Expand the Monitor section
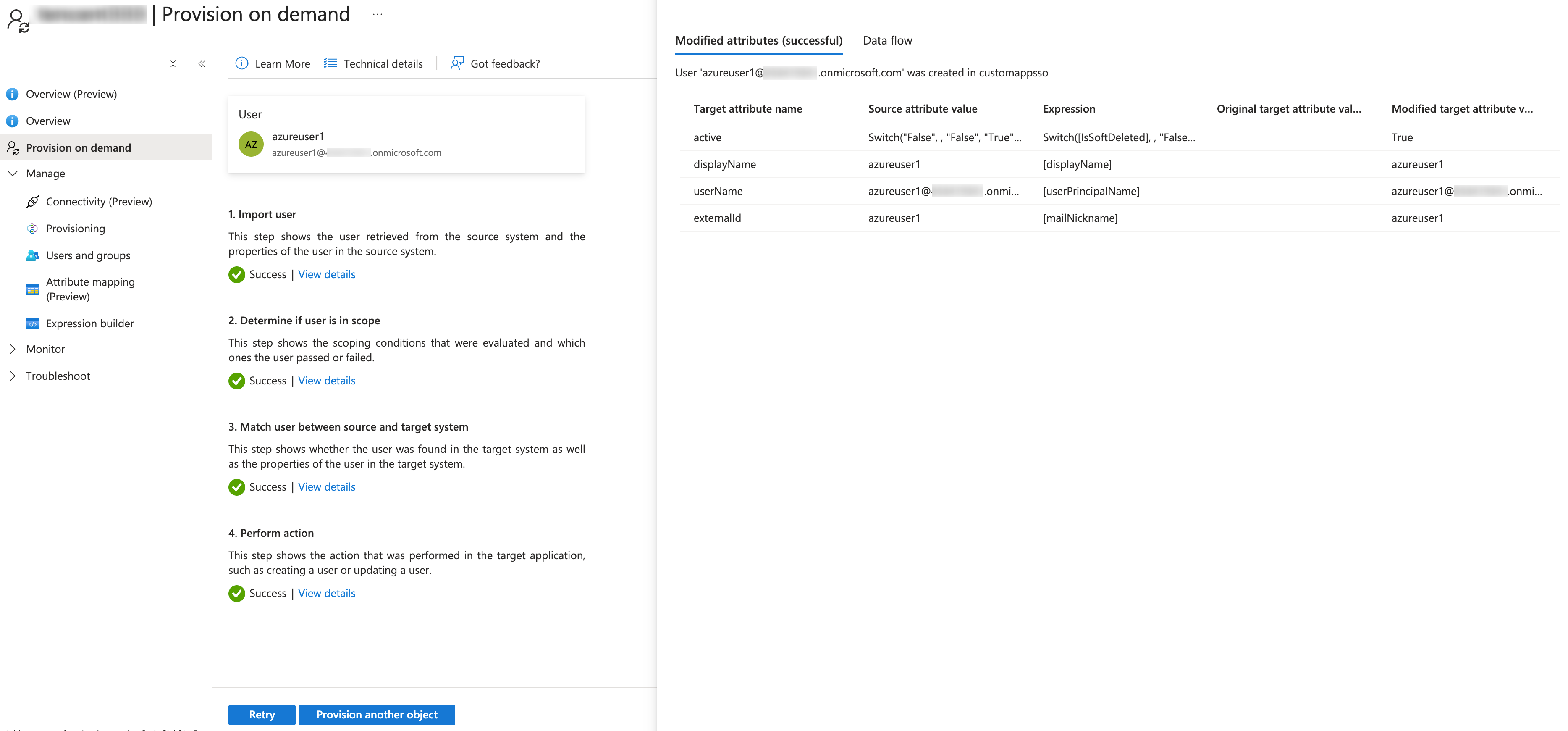This screenshot has width=1568, height=731. (x=12, y=349)
